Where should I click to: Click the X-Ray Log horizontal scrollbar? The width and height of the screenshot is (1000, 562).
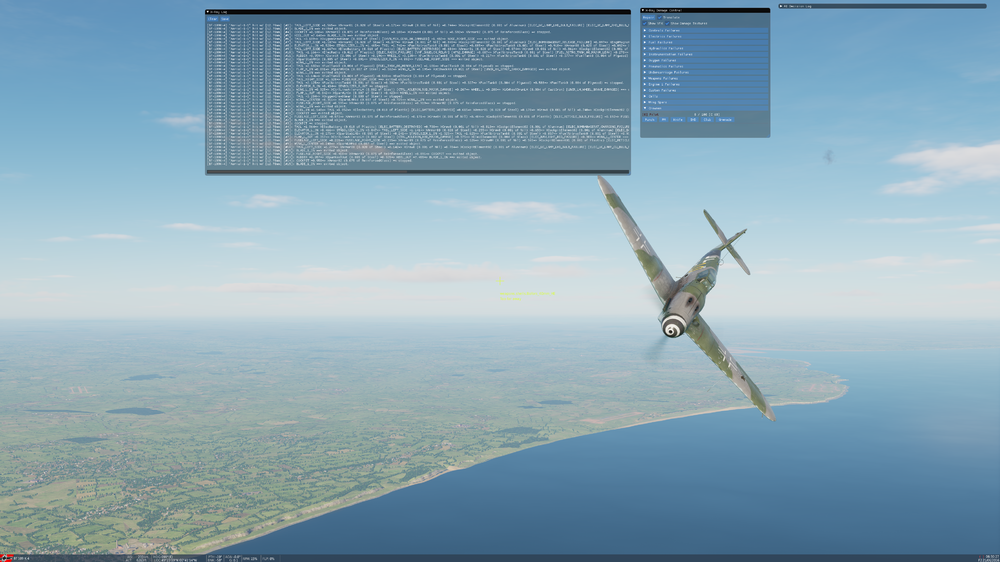pyautogui.click(x=418, y=172)
